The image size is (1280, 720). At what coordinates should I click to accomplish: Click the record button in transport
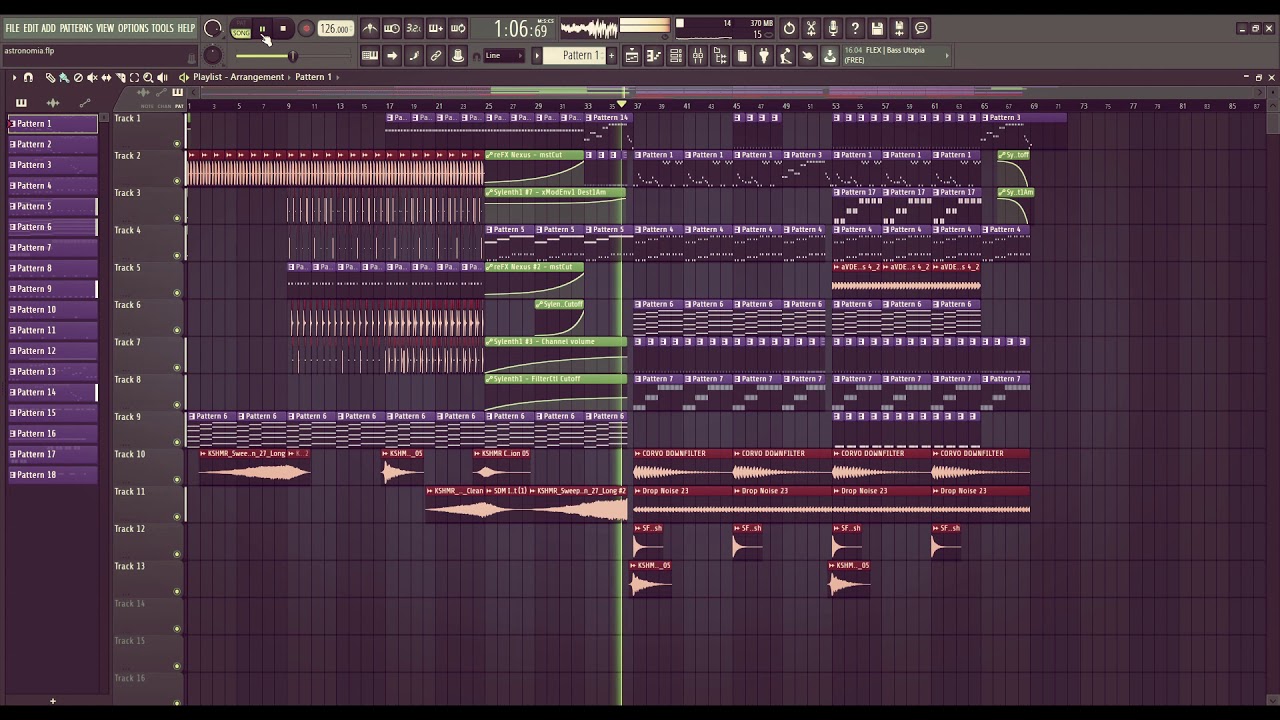click(306, 29)
